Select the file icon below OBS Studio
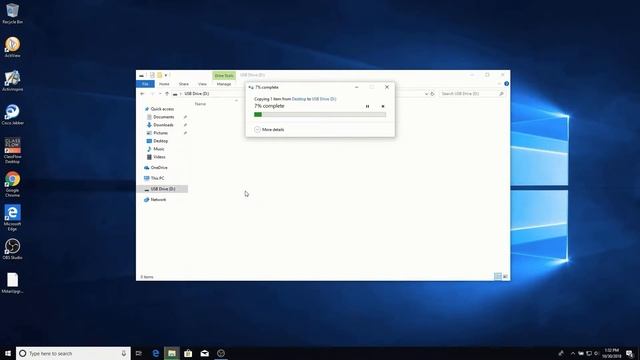 [12, 283]
